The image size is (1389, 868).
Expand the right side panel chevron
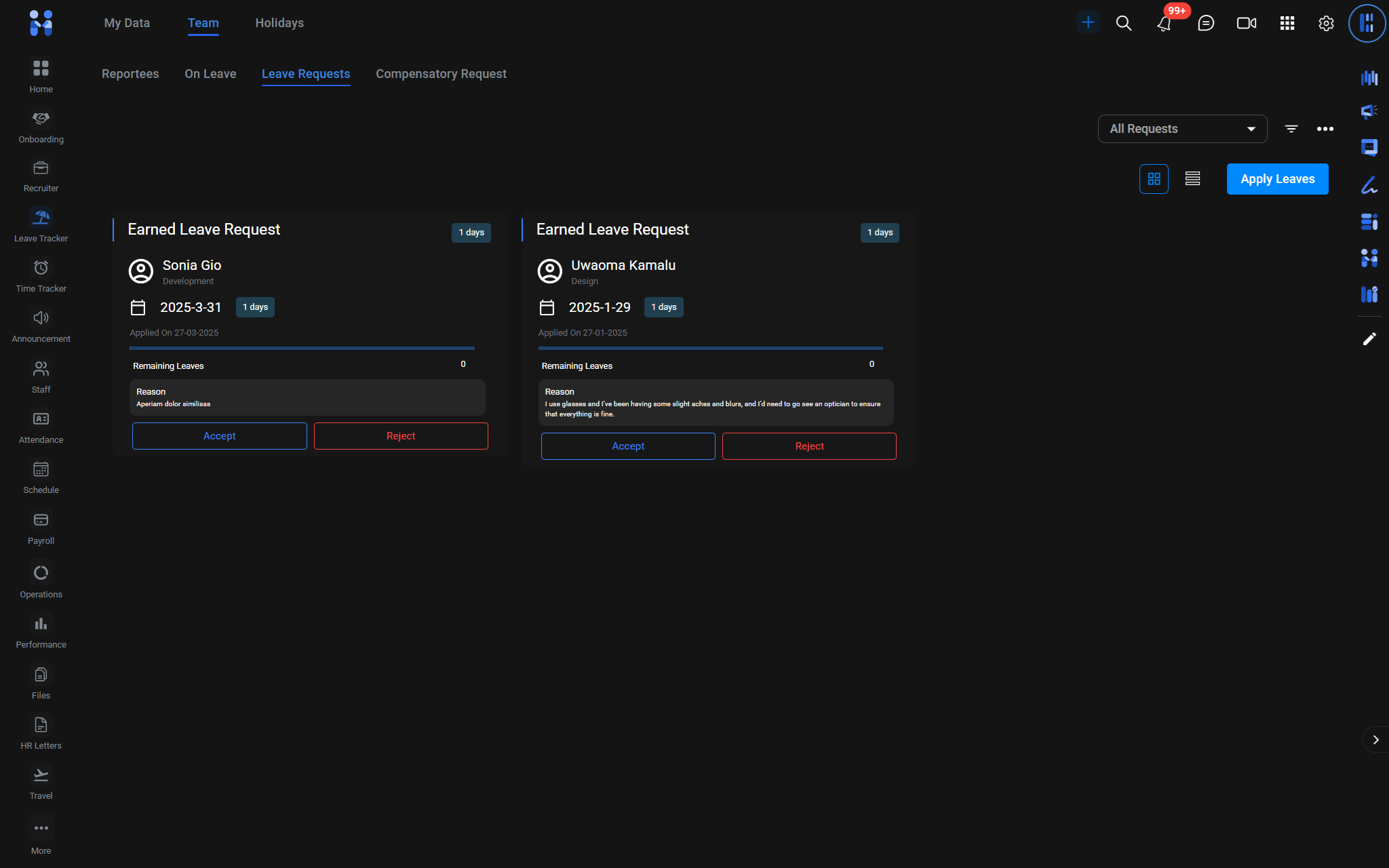[1375, 740]
